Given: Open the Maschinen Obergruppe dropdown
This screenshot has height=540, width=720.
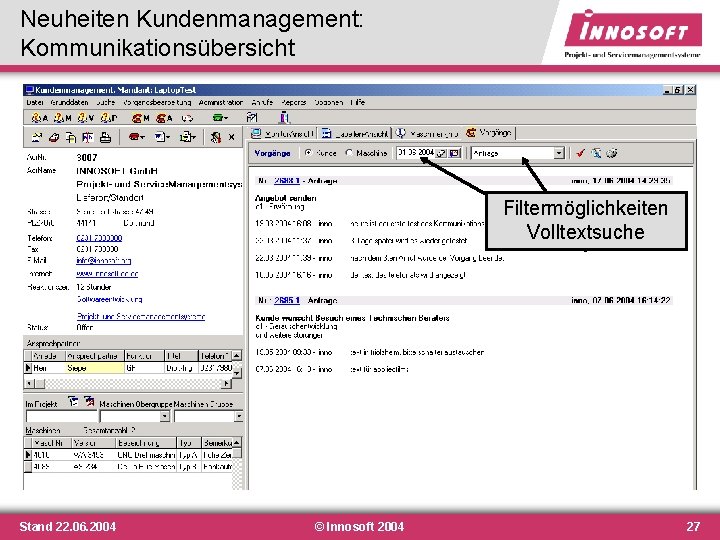Looking at the screenshot, I should pos(165,416).
